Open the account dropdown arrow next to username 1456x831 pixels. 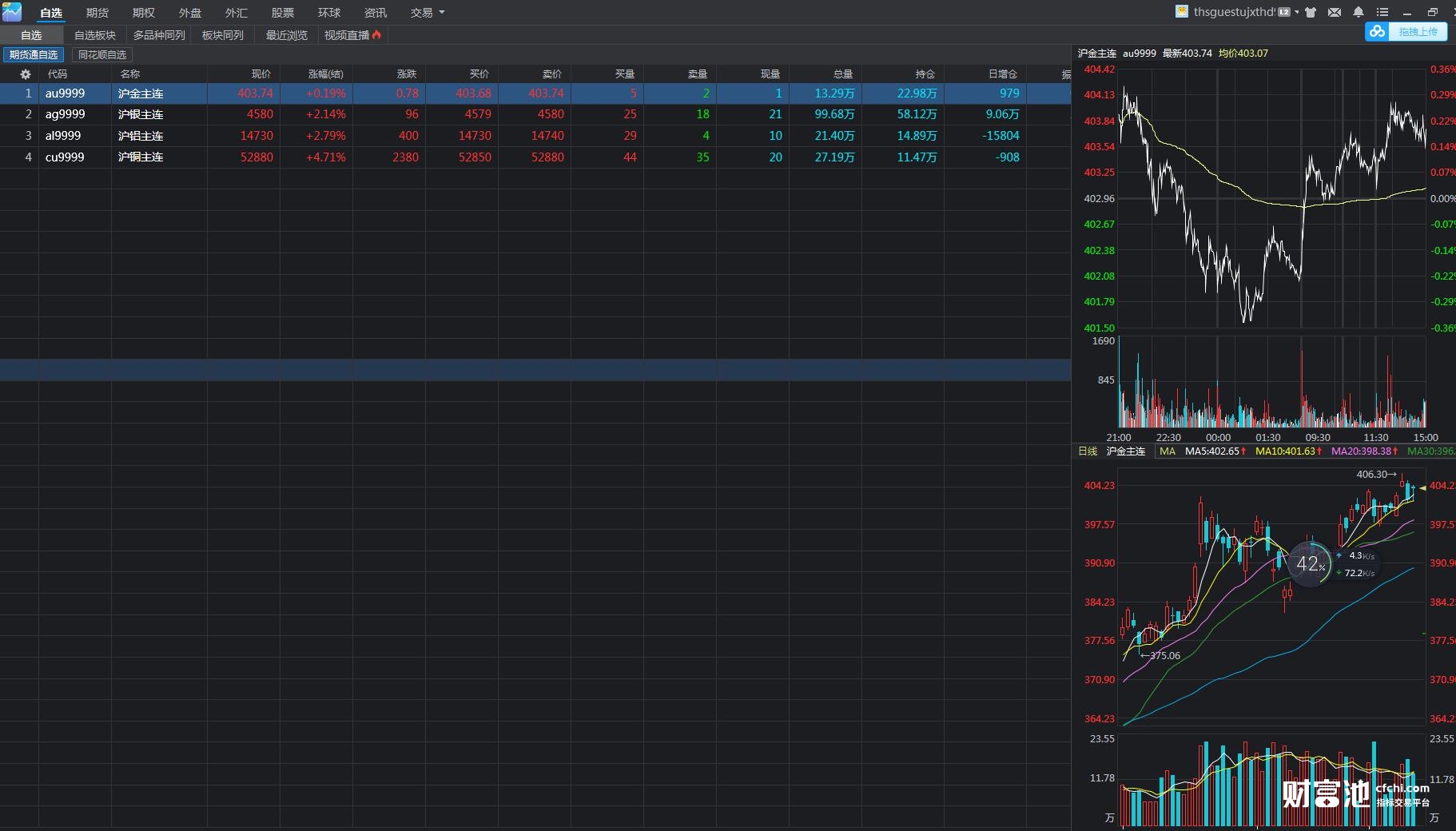pos(1296,12)
